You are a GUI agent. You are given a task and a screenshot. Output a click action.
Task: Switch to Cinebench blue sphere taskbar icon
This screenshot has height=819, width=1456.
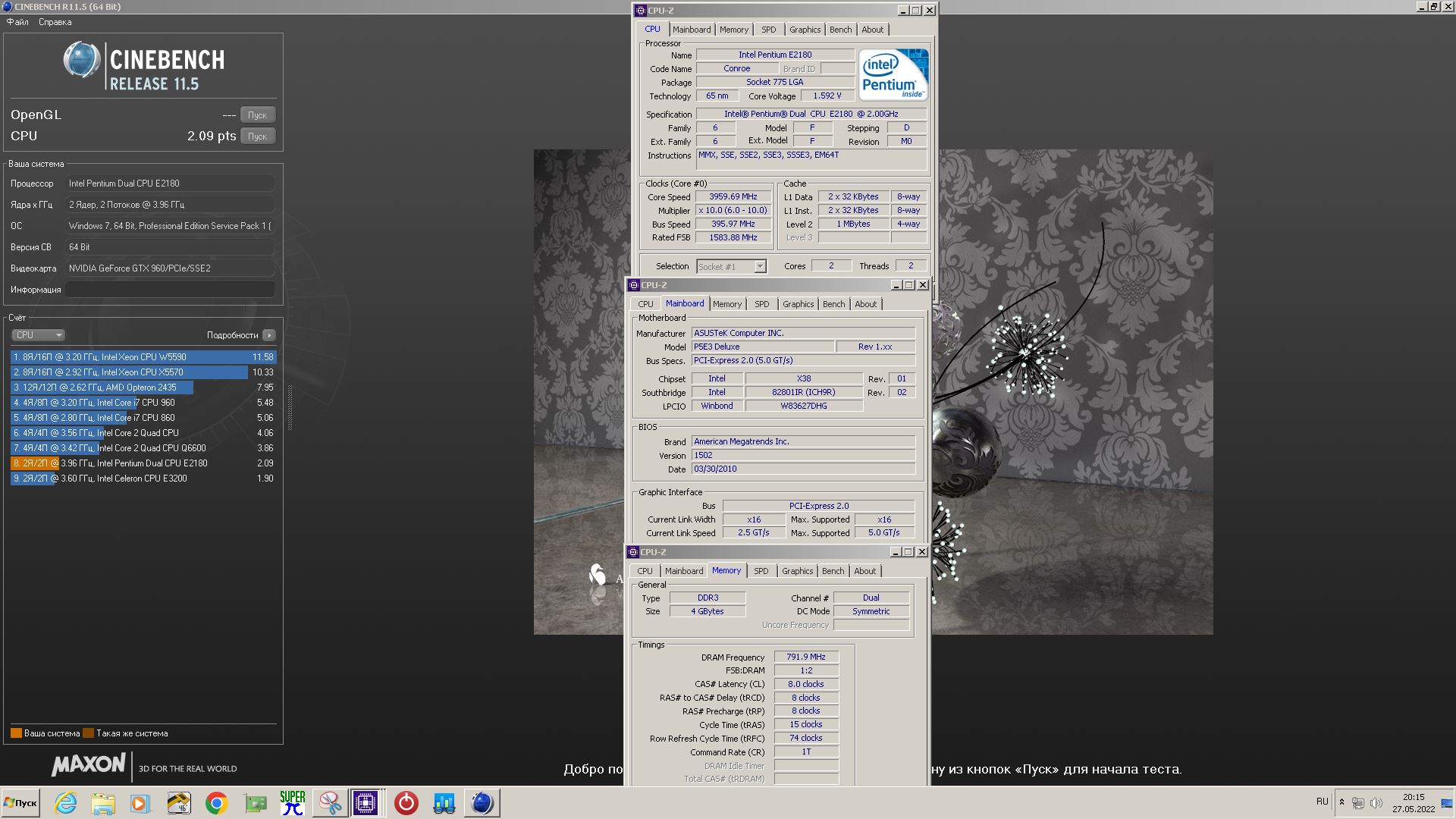(x=482, y=803)
